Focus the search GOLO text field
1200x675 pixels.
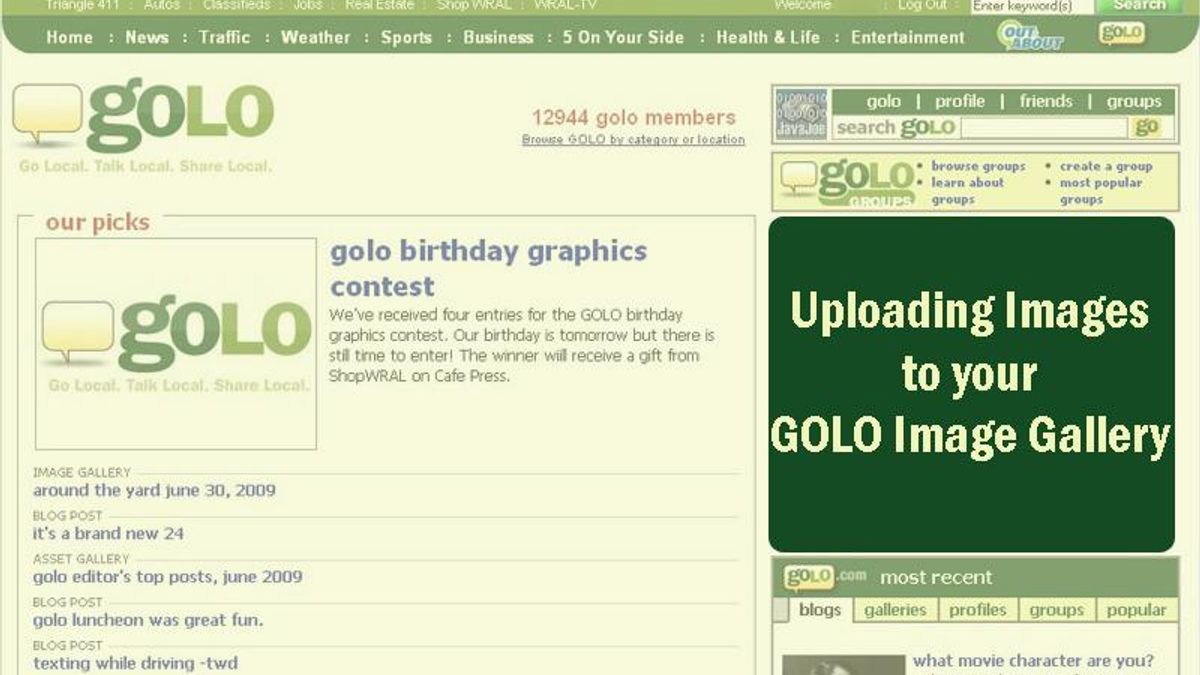[x=1044, y=128]
